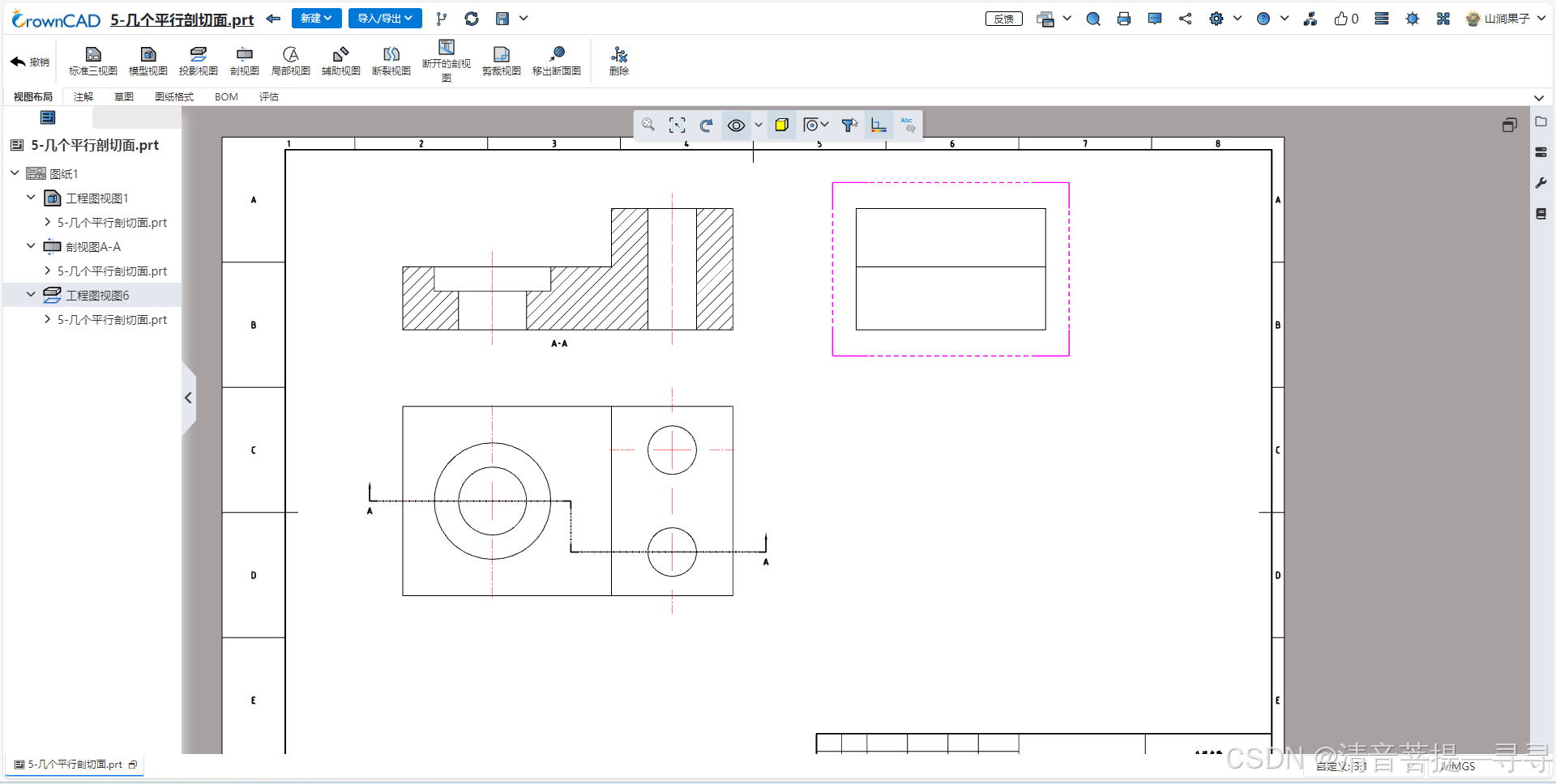Select the 剪裁视图 crop view tool
This screenshot has height=784, width=1556.
coord(502,61)
